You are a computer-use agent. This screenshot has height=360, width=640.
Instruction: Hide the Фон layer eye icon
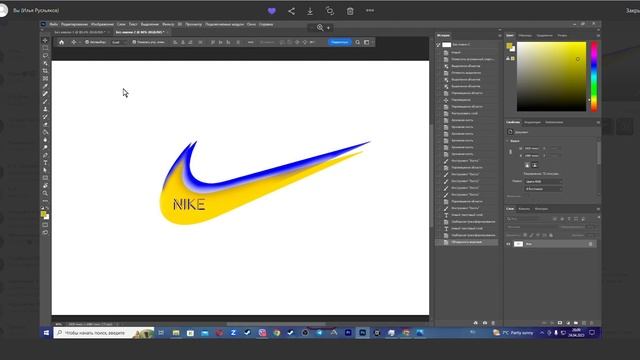pyautogui.click(x=509, y=244)
